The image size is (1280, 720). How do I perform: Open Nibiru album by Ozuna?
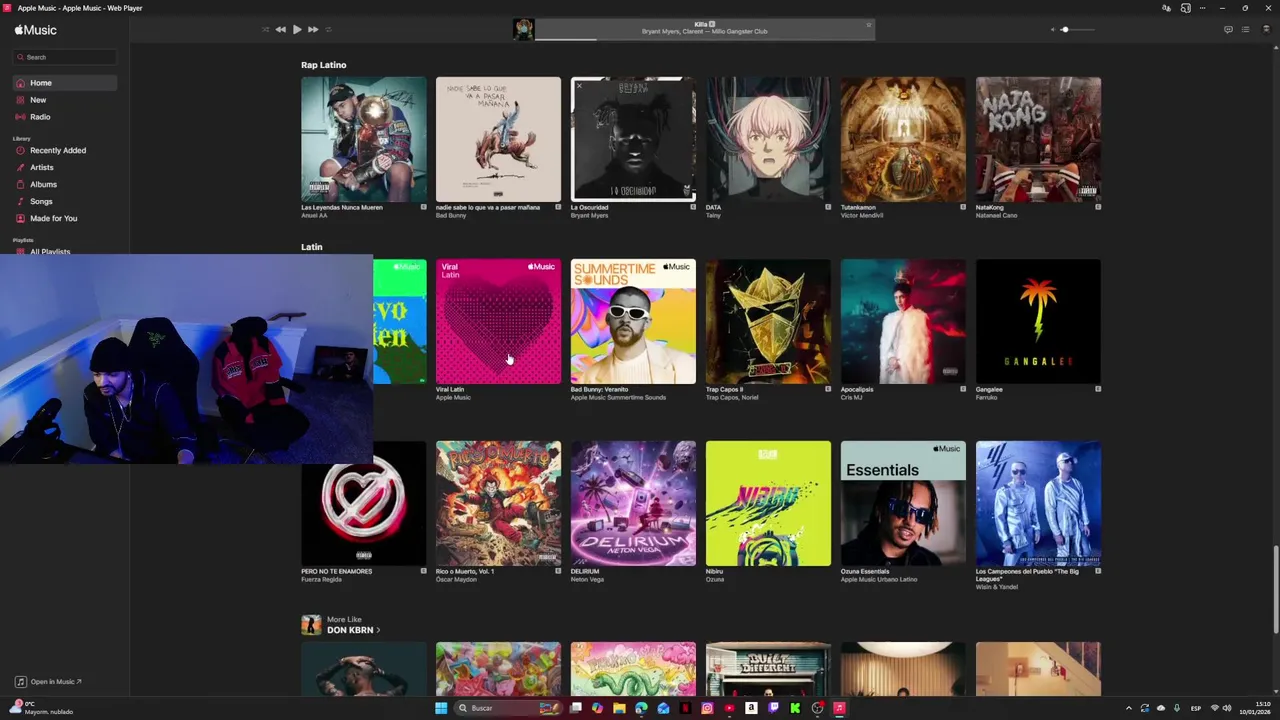click(x=768, y=503)
